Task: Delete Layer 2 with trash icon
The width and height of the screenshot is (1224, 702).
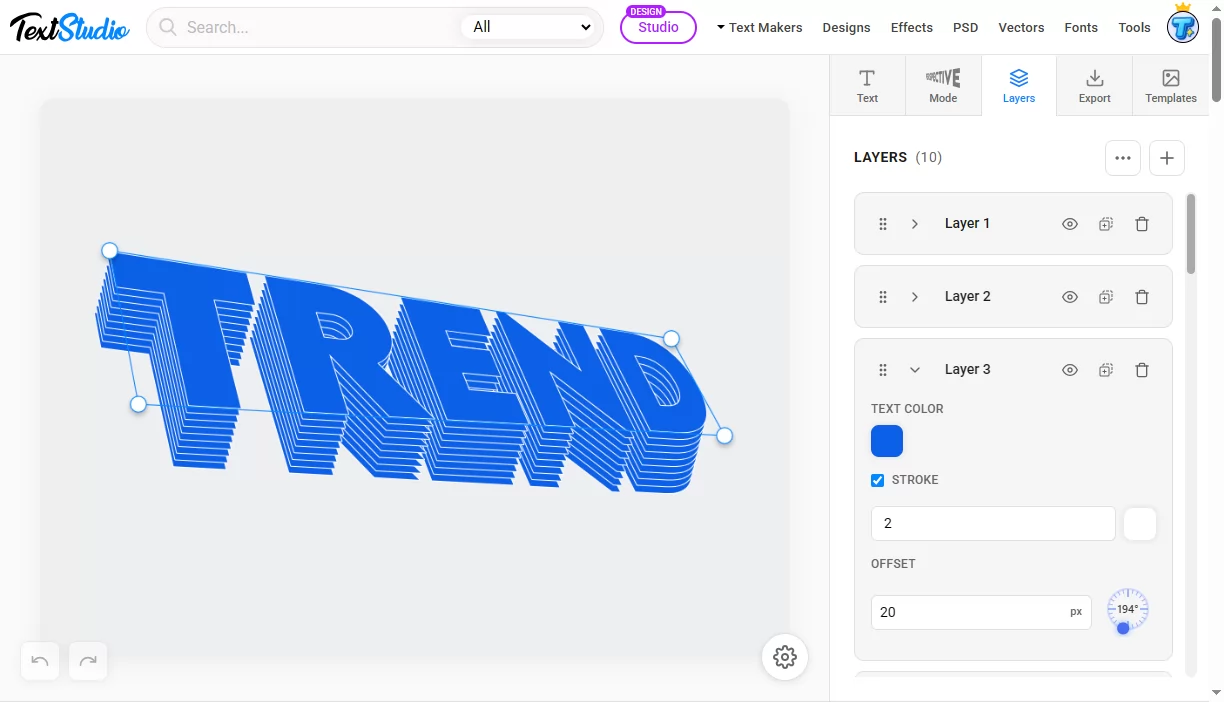Action: (1142, 297)
